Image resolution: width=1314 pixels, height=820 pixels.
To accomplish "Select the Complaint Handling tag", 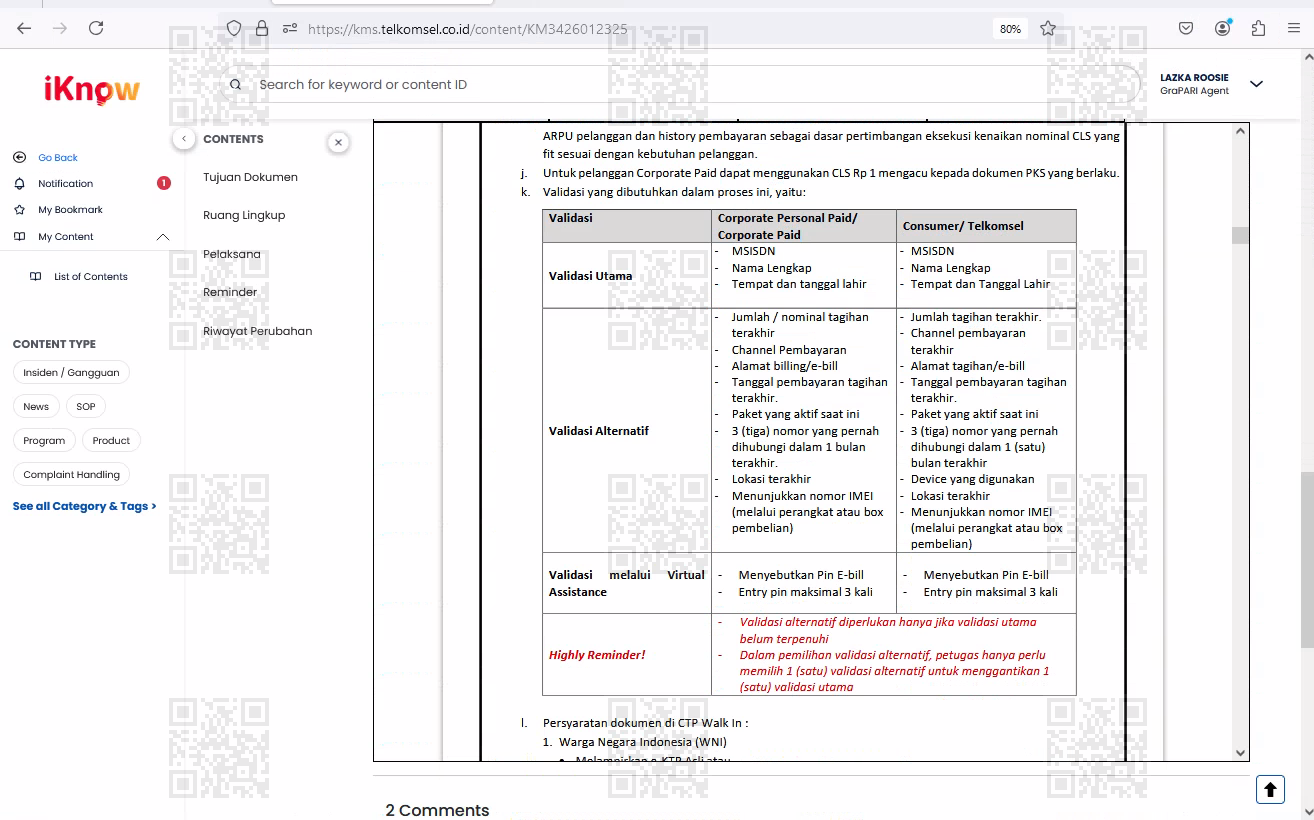I will click(72, 474).
